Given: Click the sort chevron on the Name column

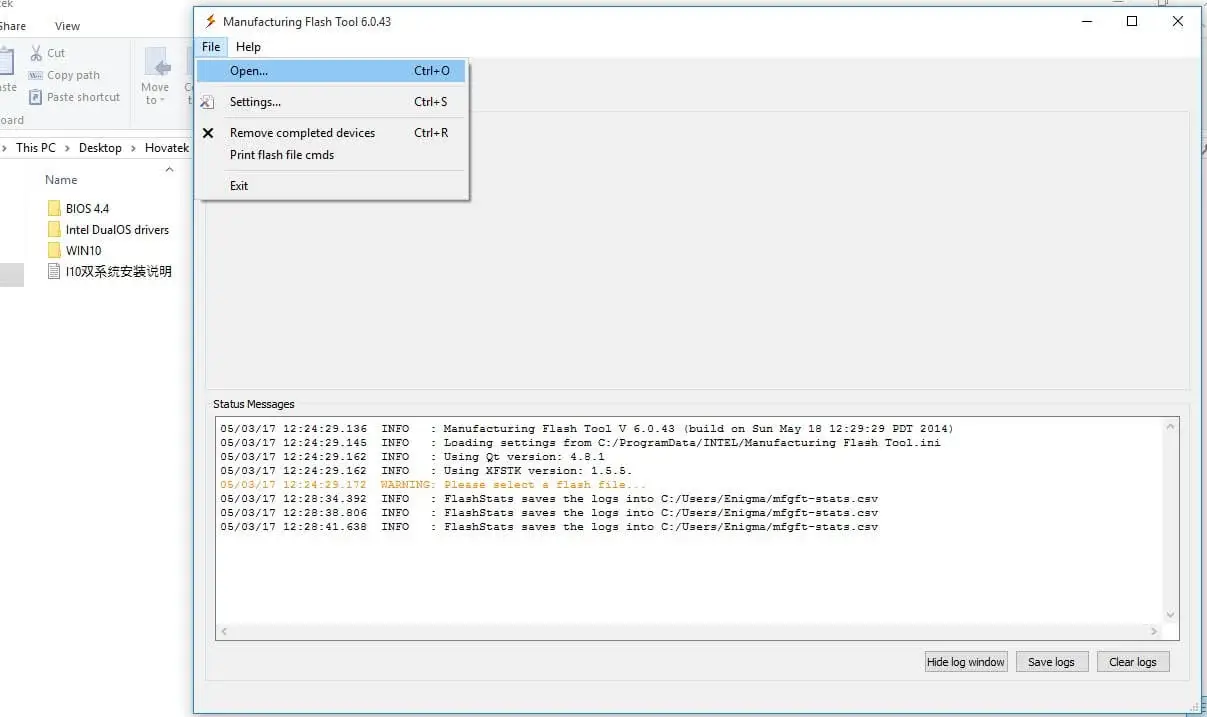Looking at the screenshot, I should pos(169,167).
